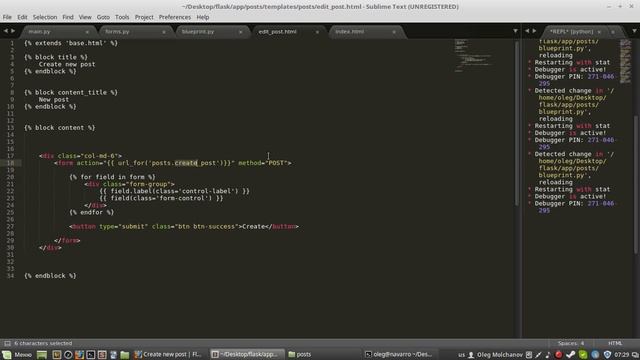This screenshot has height=360, width=640.
Task: Toggle the side bar icon in status bar
Action: click(7, 343)
